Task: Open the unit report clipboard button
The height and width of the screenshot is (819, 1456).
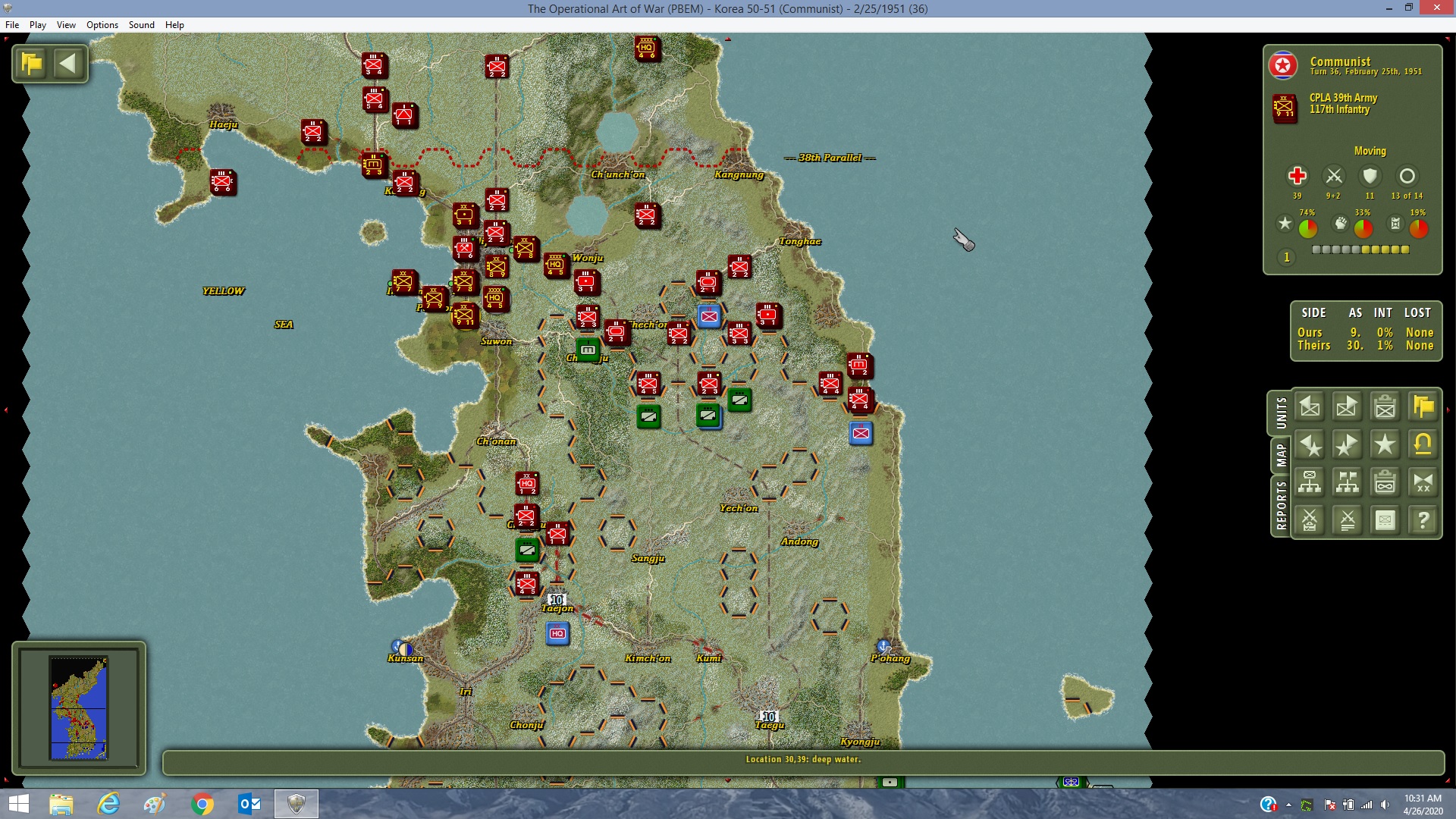Action: pyautogui.click(x=1385, y=407)
